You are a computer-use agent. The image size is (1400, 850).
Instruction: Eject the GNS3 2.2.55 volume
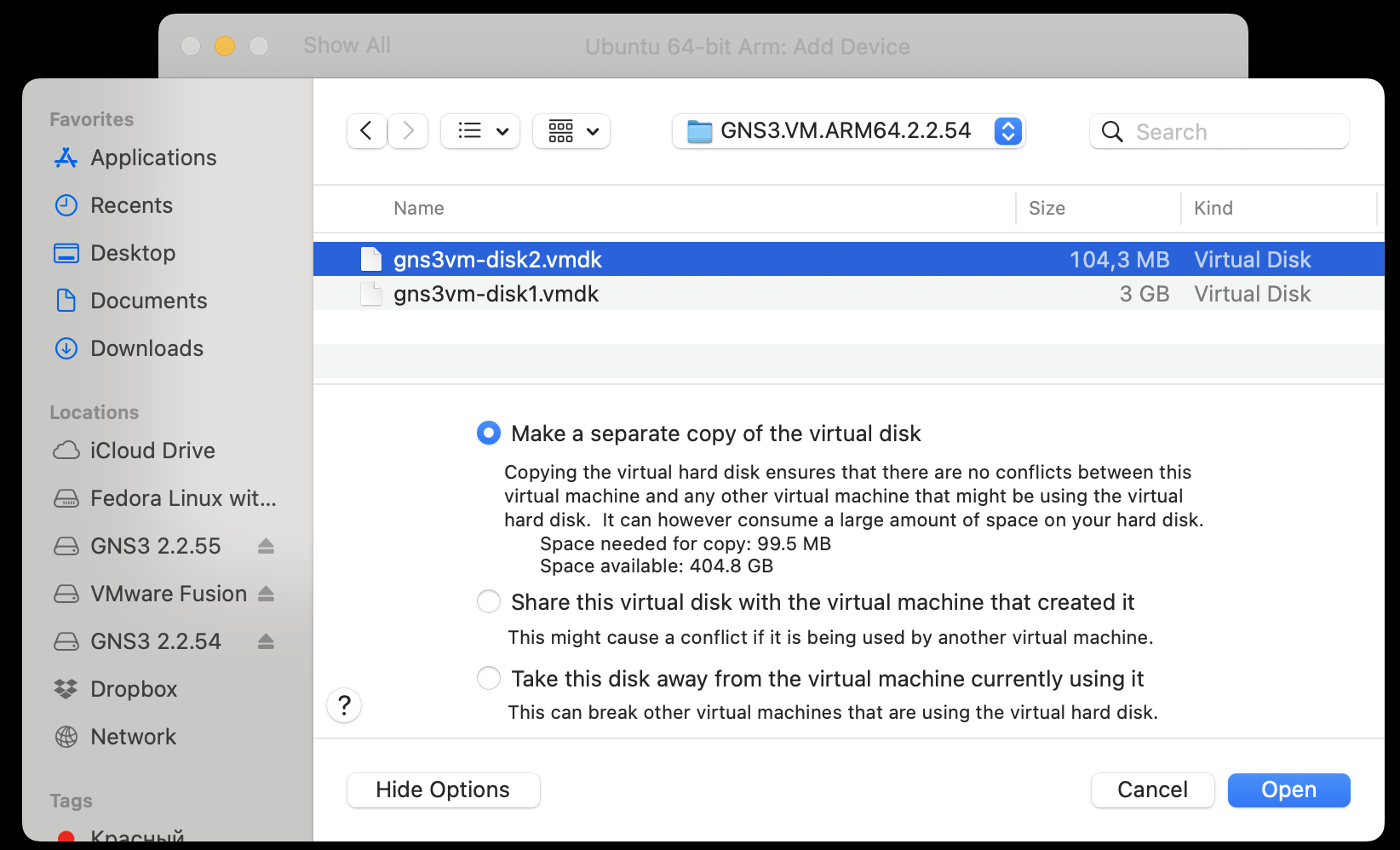pos(266,546)
